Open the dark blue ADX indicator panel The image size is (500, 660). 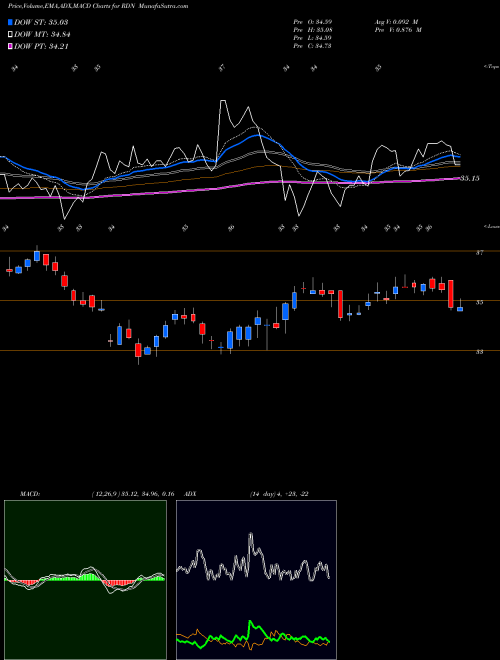[256, 580]
